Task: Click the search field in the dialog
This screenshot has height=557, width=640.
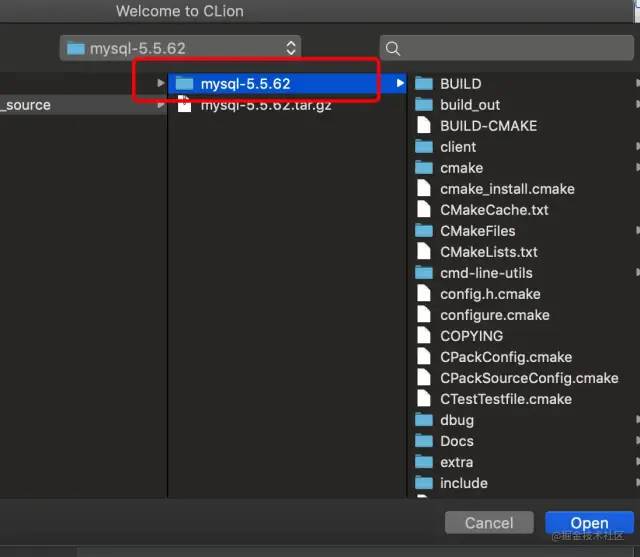Action: (x=507, y=48)
